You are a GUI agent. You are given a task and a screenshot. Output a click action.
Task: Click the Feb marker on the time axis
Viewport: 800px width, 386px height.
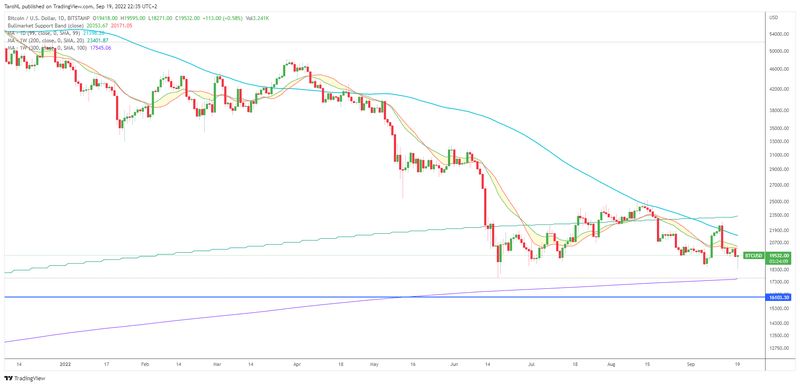tap(144, 365)
